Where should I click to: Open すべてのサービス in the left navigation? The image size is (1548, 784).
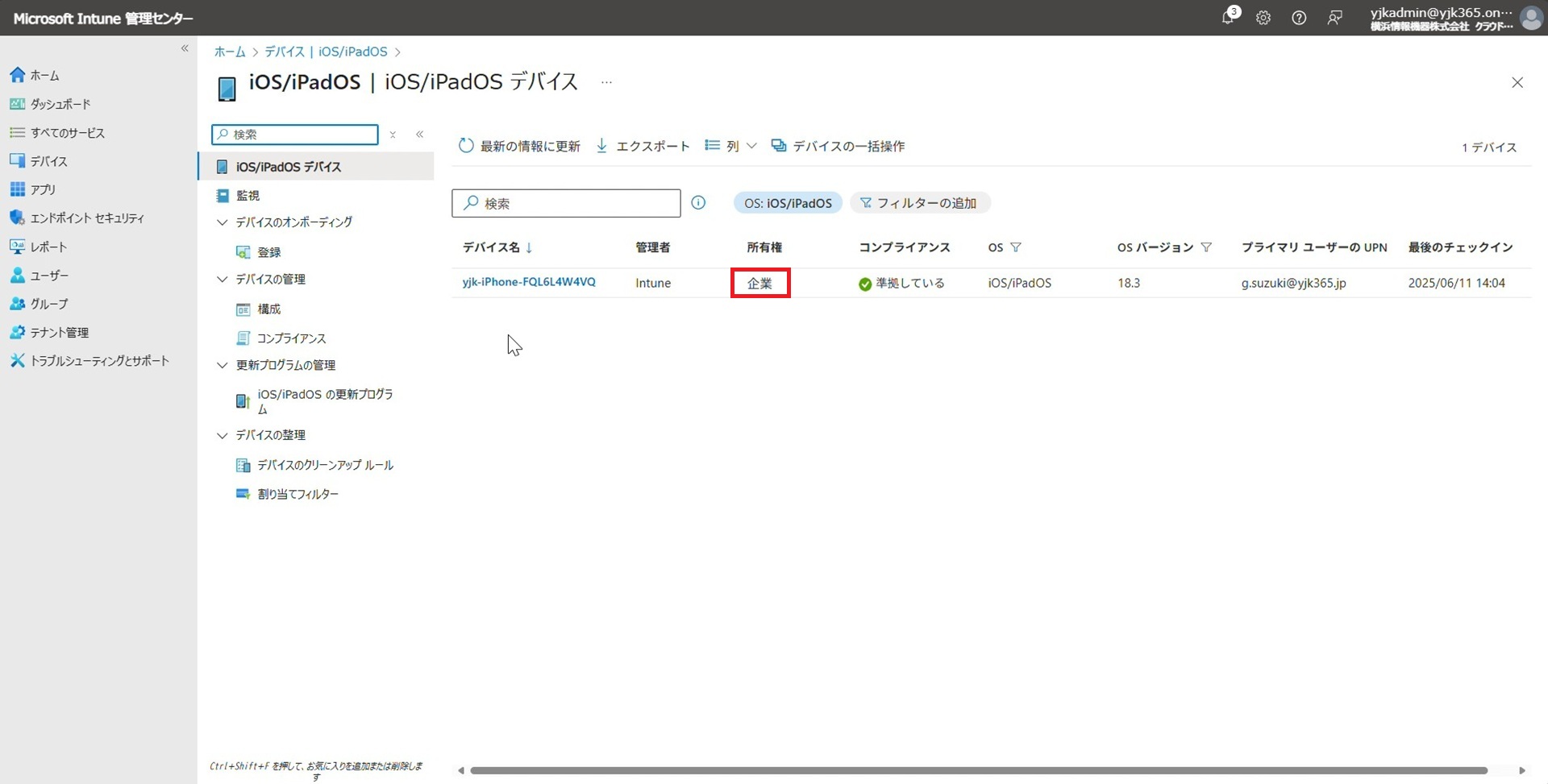click(x=57, y=133)
